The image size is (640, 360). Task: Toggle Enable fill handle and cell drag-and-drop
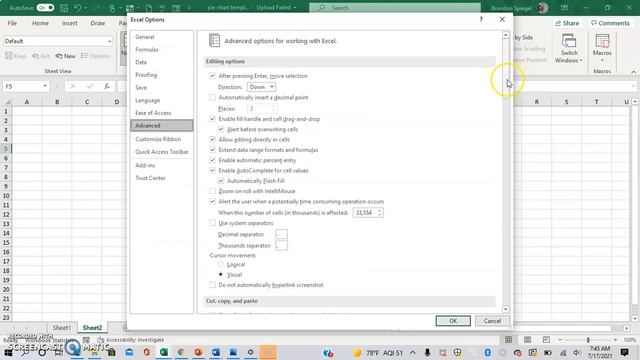tap(212, 119)
